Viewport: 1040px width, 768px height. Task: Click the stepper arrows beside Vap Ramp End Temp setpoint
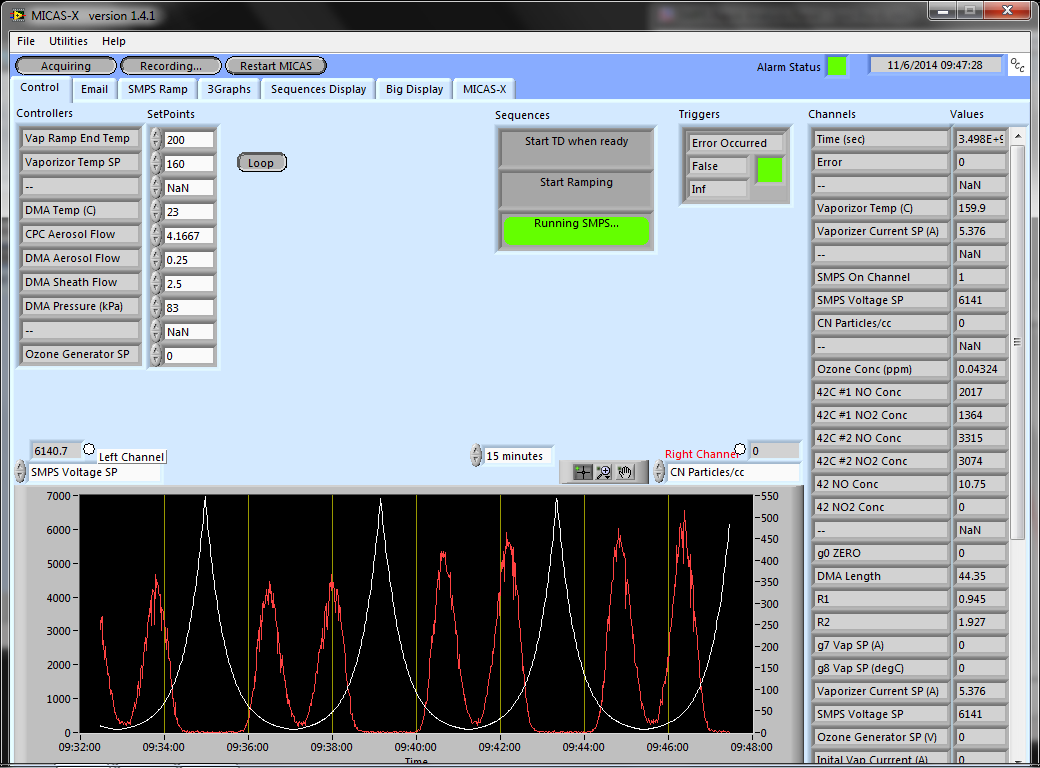coord(156,139)
